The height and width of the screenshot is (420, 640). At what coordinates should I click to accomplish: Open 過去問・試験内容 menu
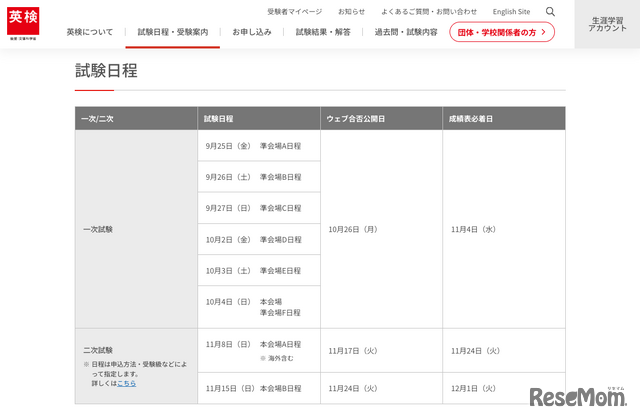pyautogui.click(x=406, y=32)
